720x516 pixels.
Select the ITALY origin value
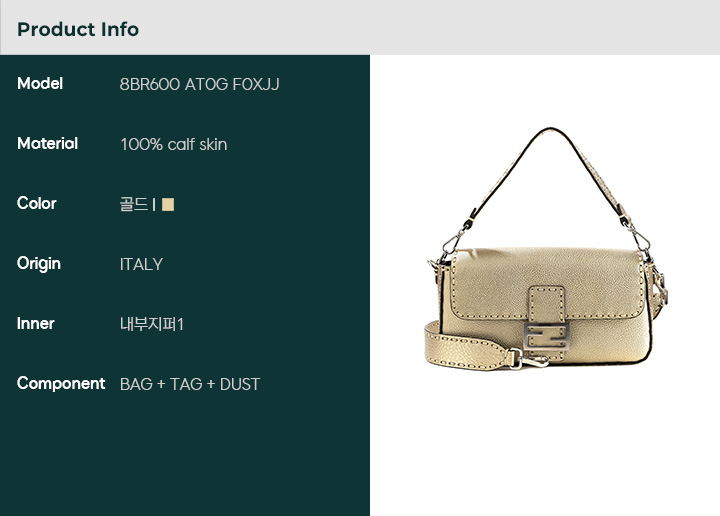141,264
